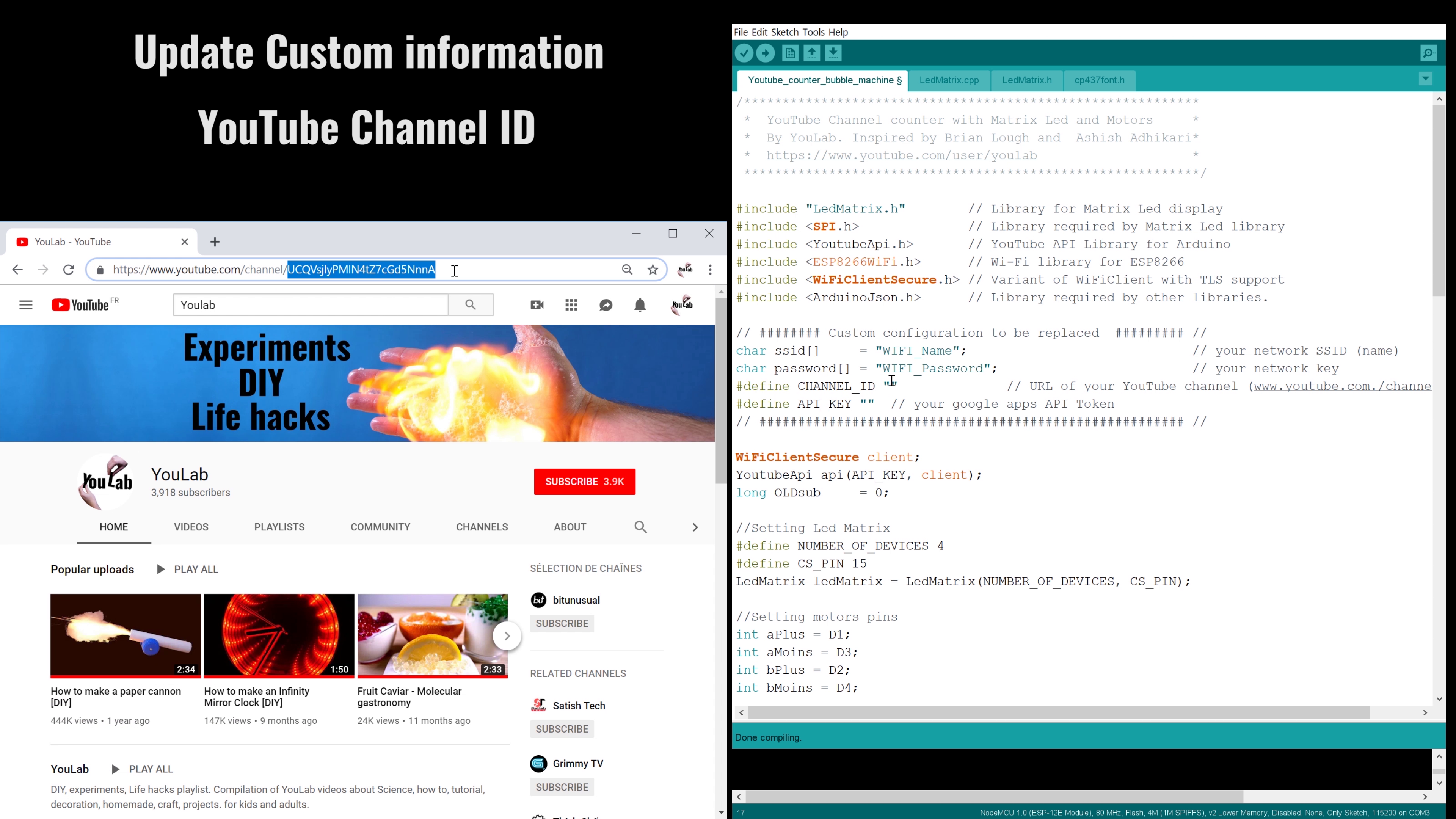Open the channel COMMUNITY tab
The image size is (1456, 819).
[x=380, y=527]
